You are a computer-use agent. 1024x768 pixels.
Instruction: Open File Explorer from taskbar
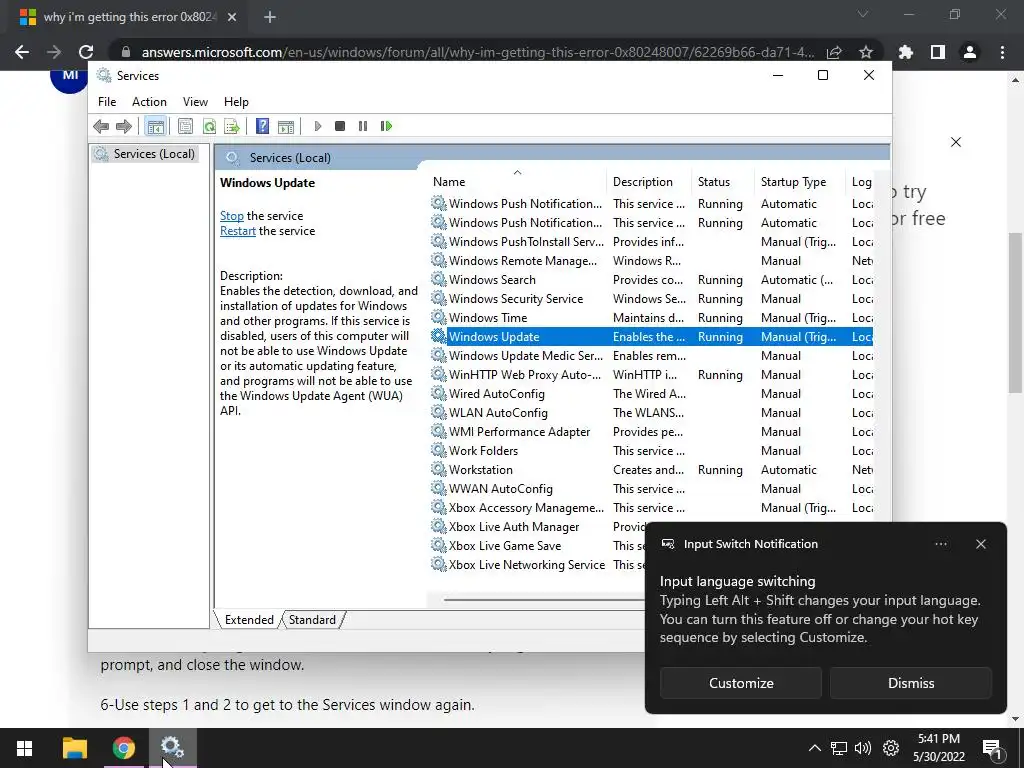point(74,748)
